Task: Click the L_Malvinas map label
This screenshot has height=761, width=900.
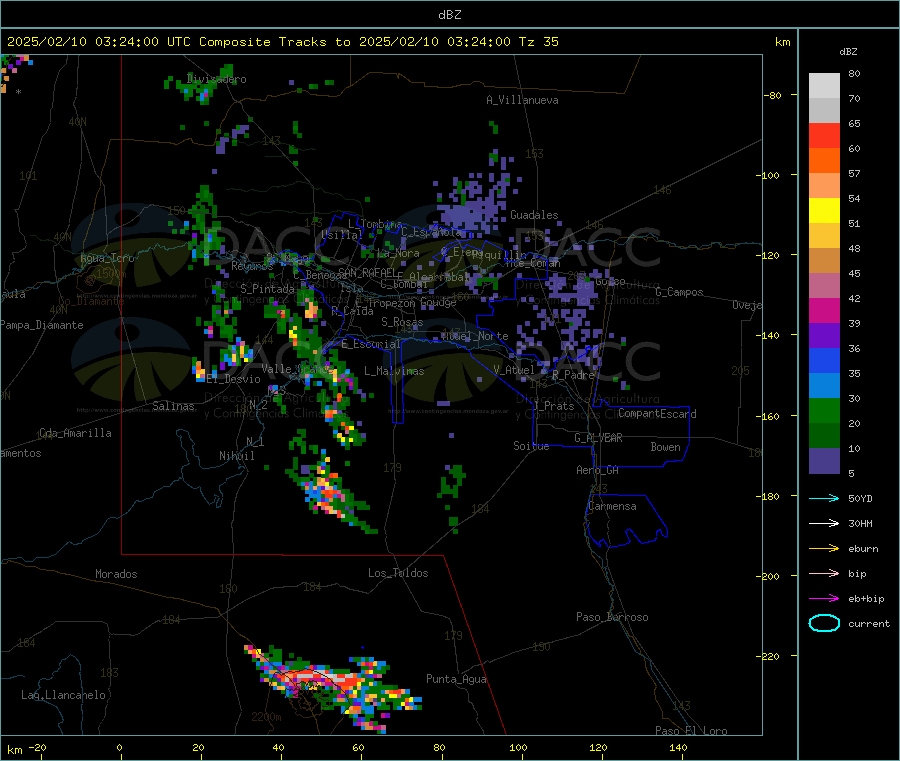Action: [394, 371]
